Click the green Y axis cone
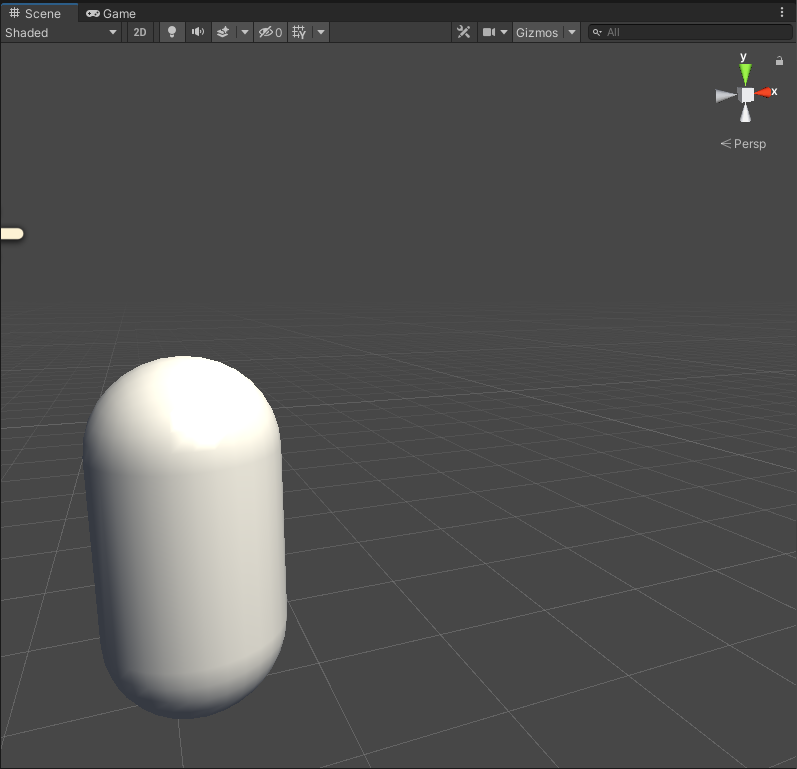Image resolution: width=797 pixels, height=769 pixels. (745, 74)
